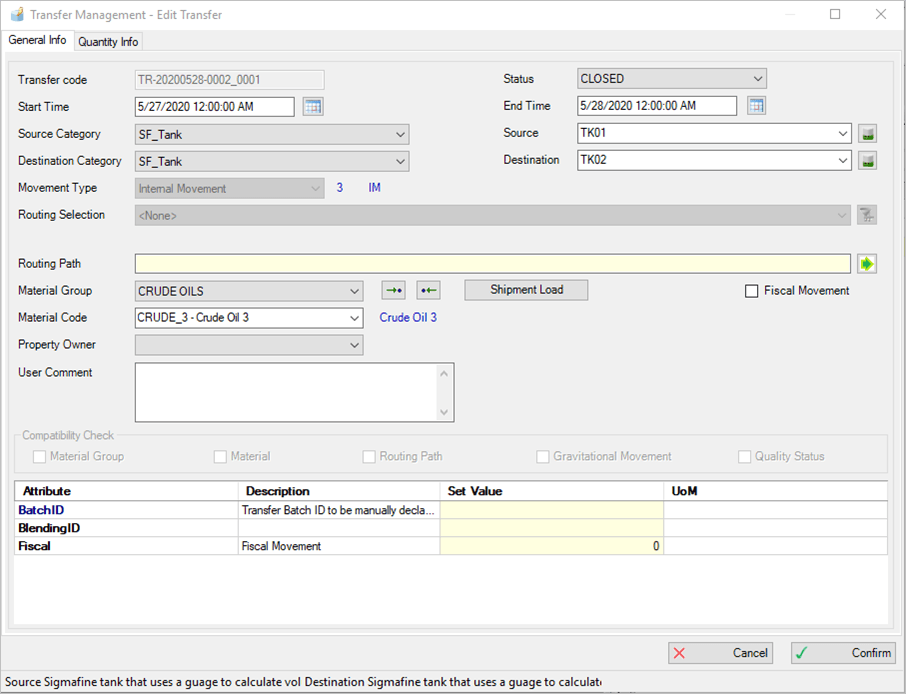Viewport: 906px width, 694px height.
Task: Select the General Info tab
Action: (x=37, y=40)
